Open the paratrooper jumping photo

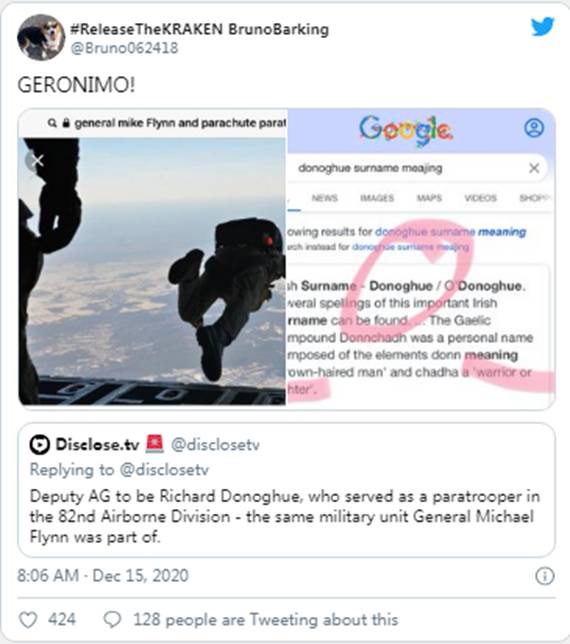[x=152, y=271]
